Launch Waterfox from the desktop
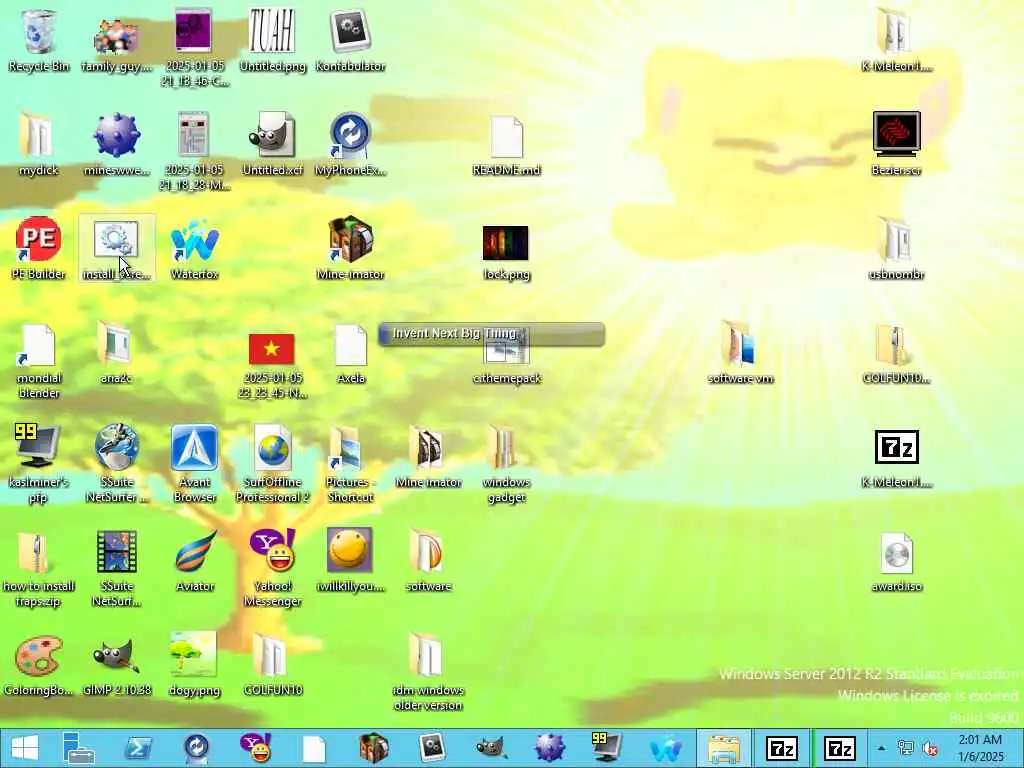1024x768 pixels. pos(194,248)
